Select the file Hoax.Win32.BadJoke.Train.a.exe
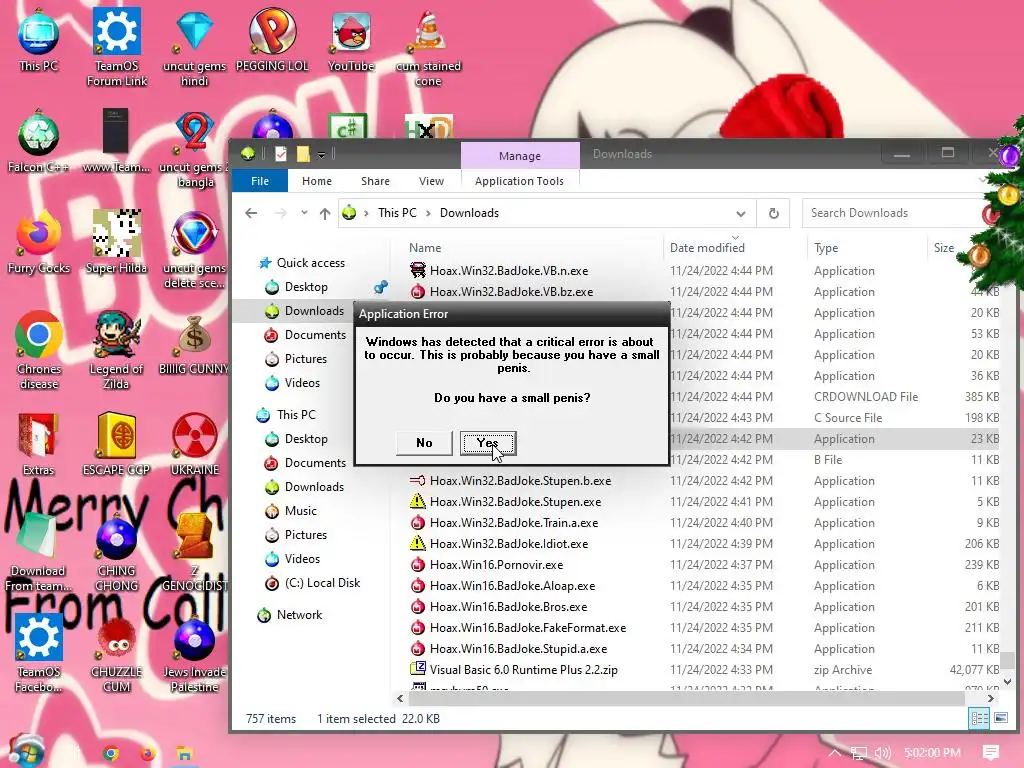 (x=514, y=522)
